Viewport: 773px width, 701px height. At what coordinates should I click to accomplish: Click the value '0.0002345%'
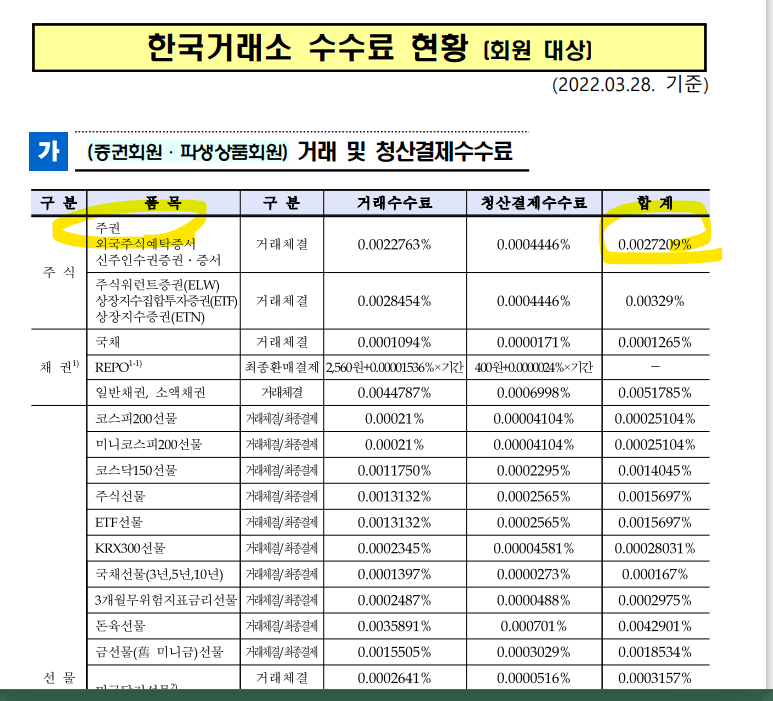pos(394,549)
